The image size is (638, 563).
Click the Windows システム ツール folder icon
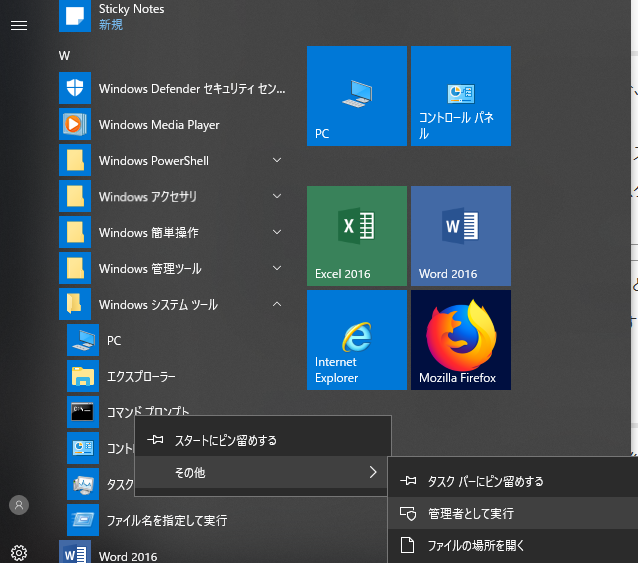(75, 304)
